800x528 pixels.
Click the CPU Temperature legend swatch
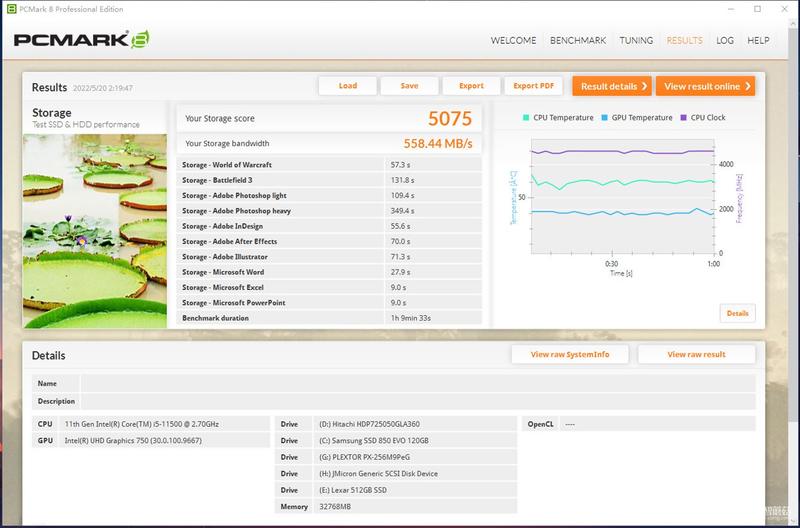526,117
